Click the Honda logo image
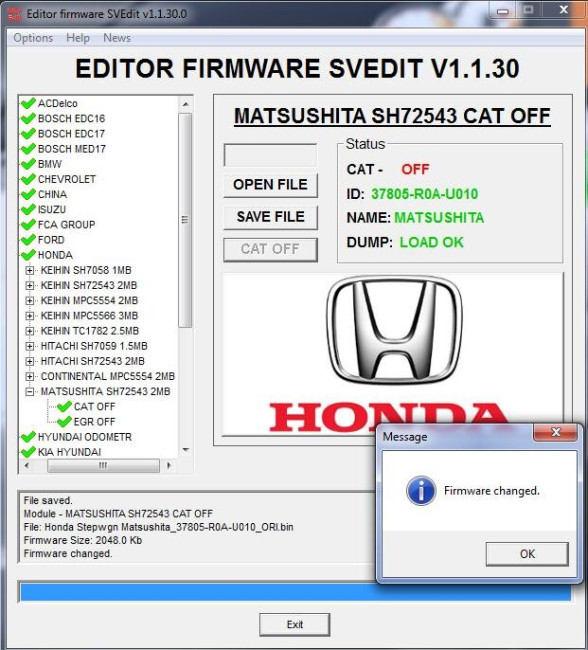Viewport: 588px width, 650px height. point(392,354)
